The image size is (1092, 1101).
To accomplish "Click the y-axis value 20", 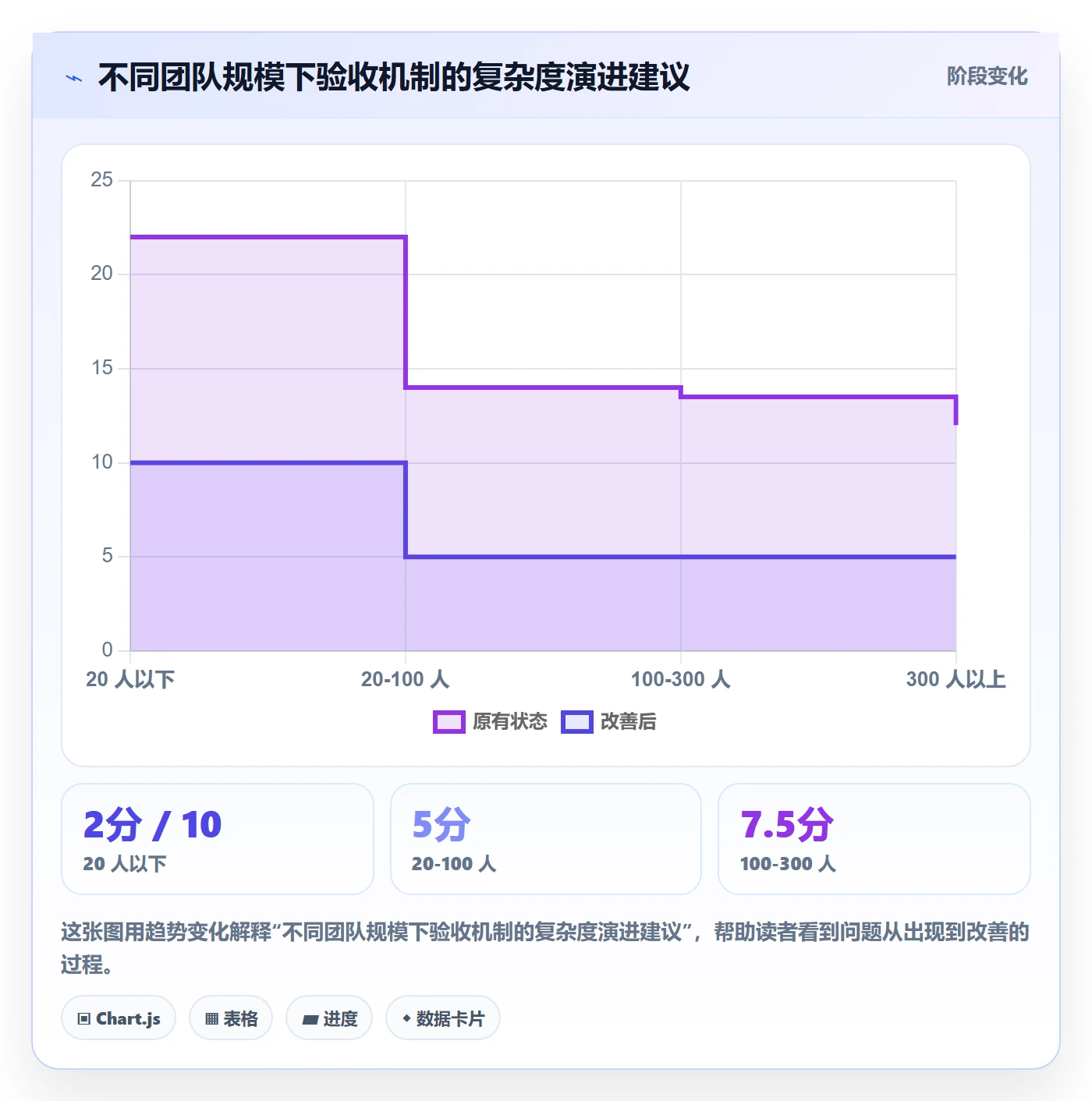I will (101, 274).
